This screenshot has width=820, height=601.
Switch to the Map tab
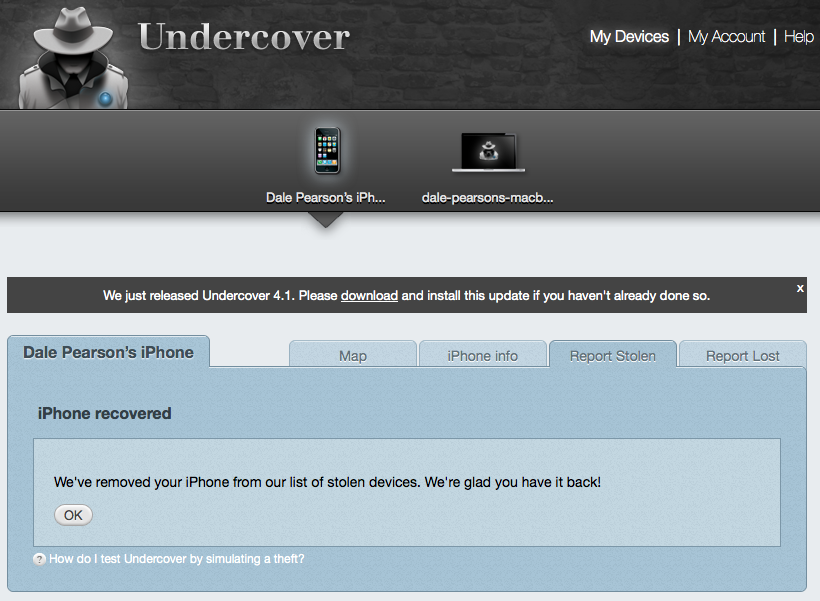(x=353, y=355)
